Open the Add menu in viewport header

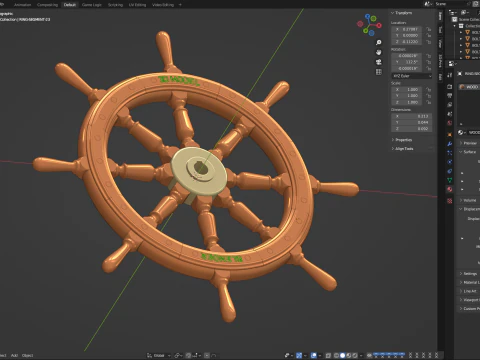14,355
